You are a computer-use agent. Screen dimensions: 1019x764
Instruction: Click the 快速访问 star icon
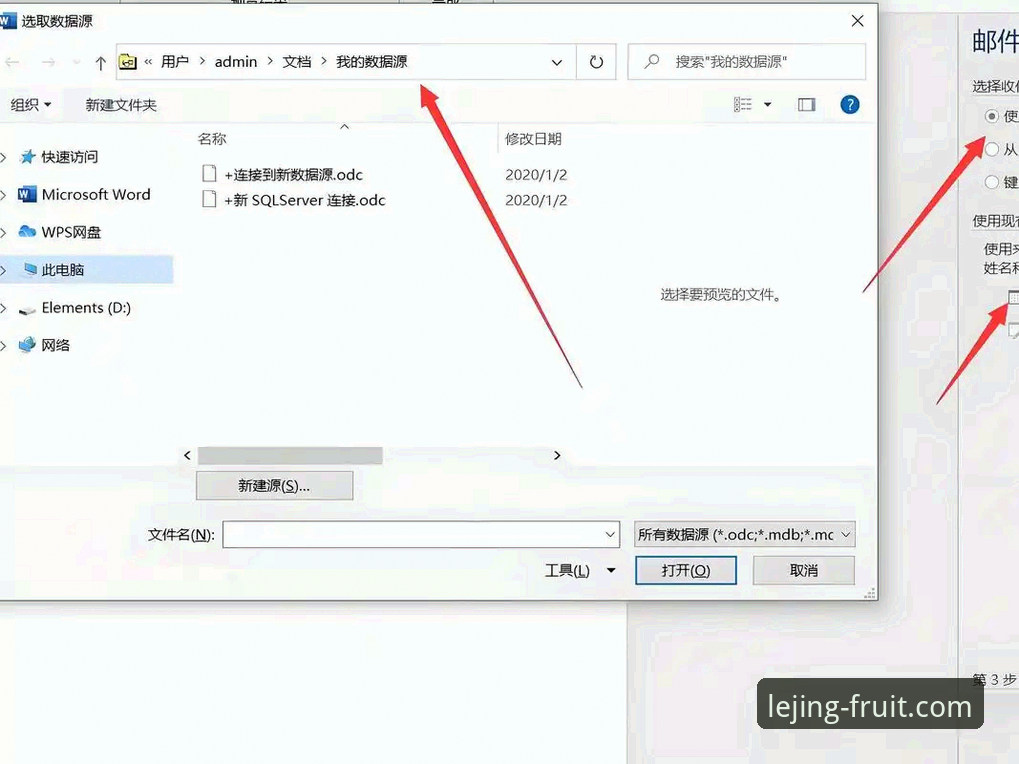27,157
